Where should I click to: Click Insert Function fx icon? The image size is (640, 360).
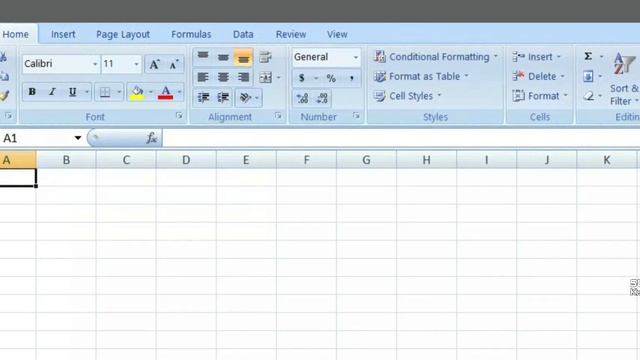[x=151, y=138]
